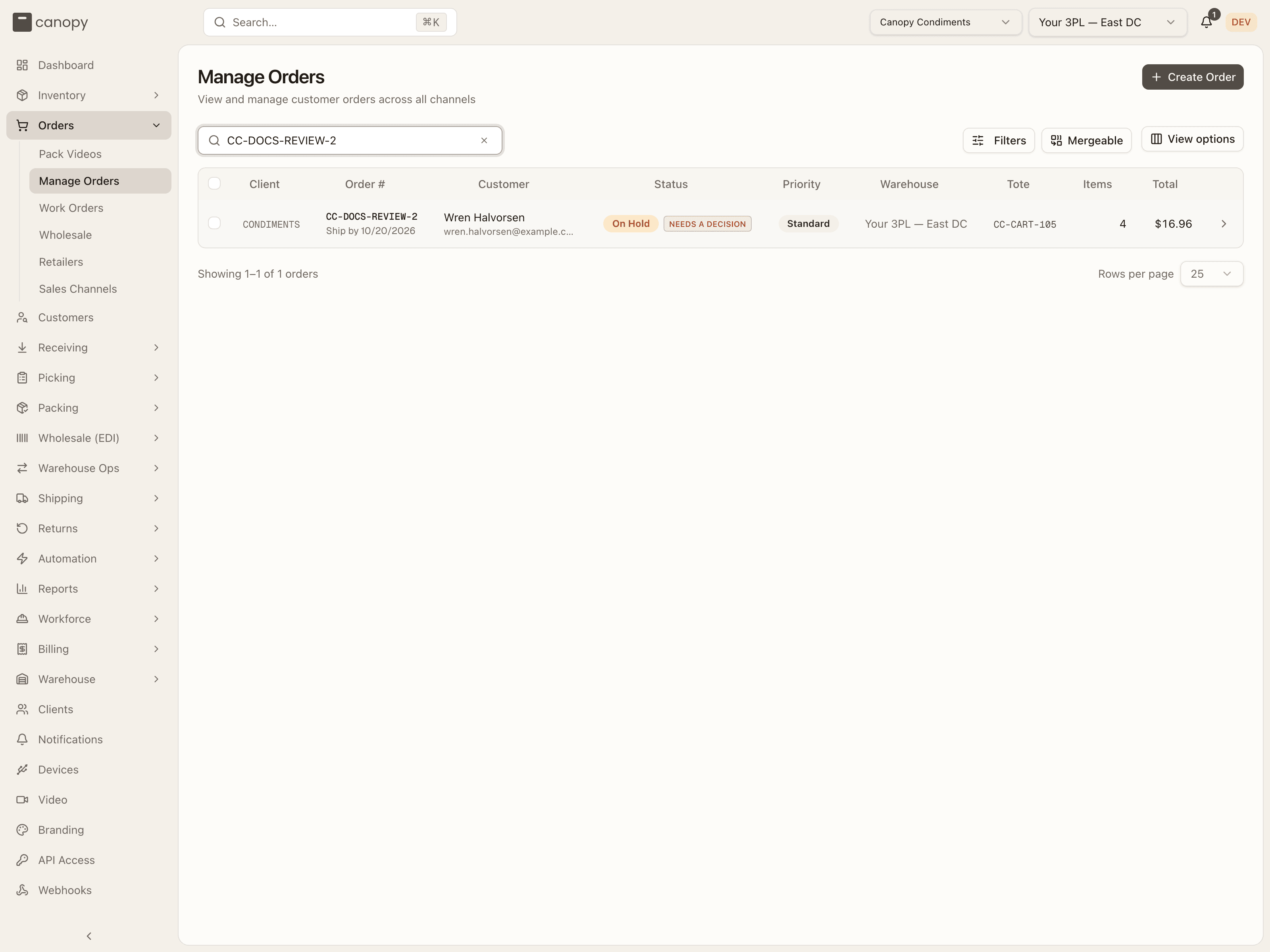Expand the Warehouse Ops sidebar section
The width and height of the screenshot is (1270, 952).
pos(89,468)
